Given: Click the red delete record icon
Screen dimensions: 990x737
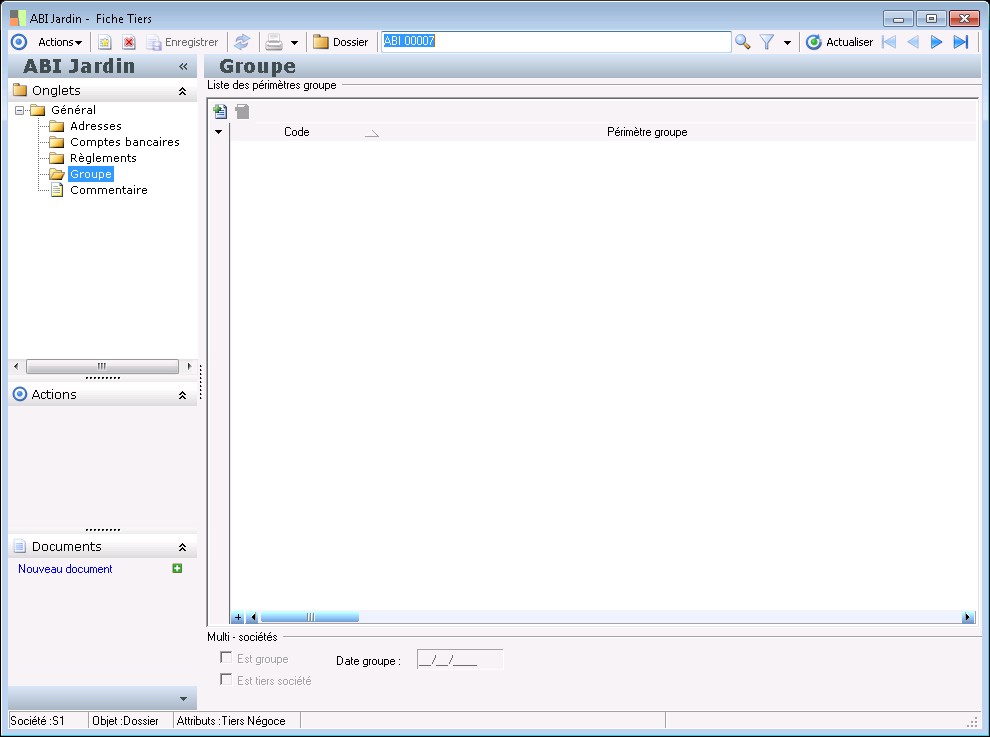Looking at the screenshot, I should coord(129,42).
